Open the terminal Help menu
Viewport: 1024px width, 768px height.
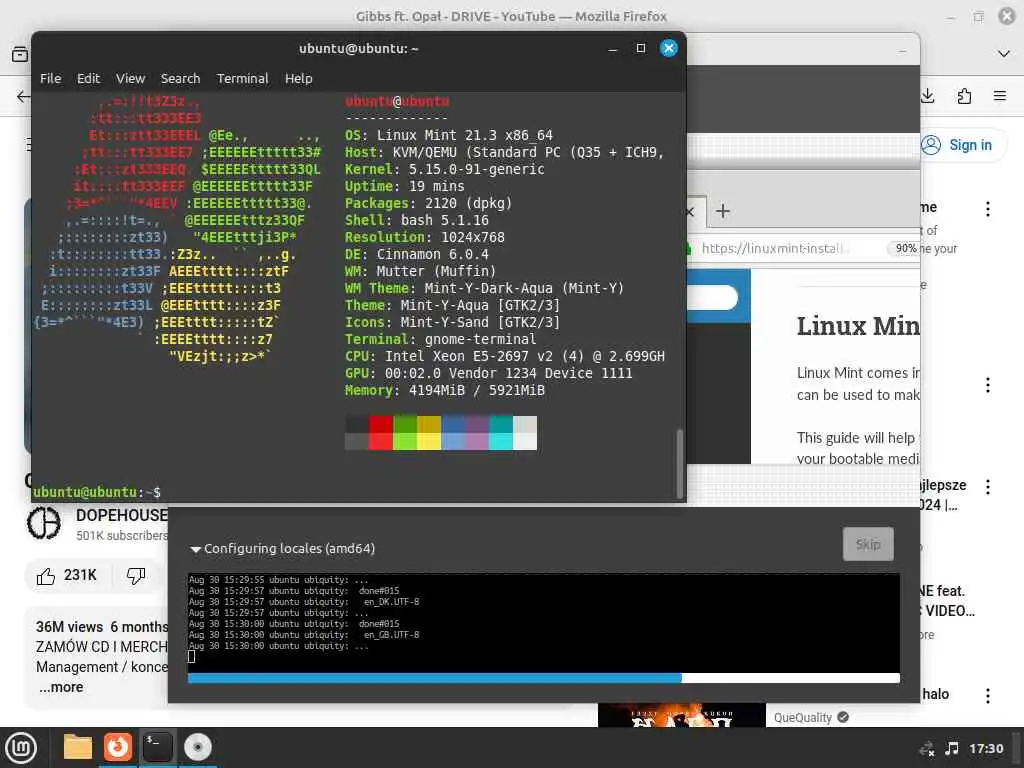(x=298, y=78)
